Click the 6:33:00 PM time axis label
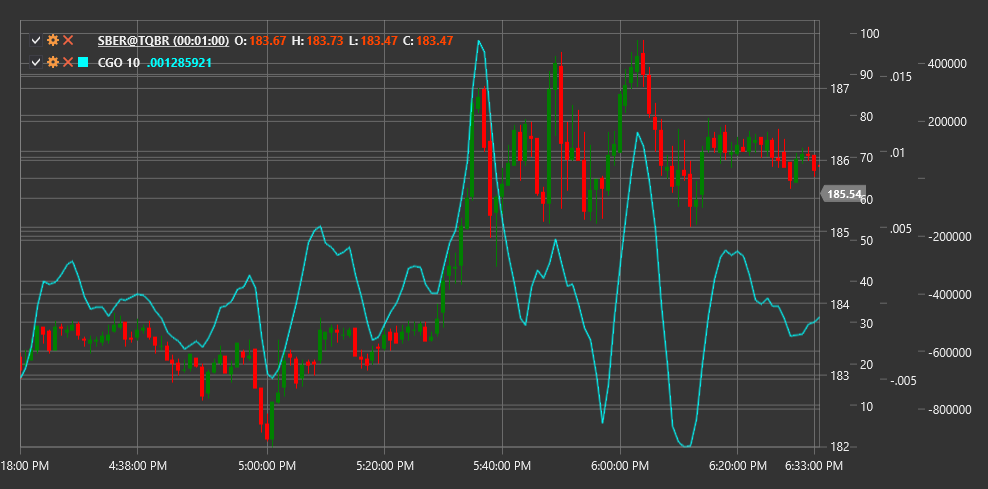988x489 pixels. 813,467
